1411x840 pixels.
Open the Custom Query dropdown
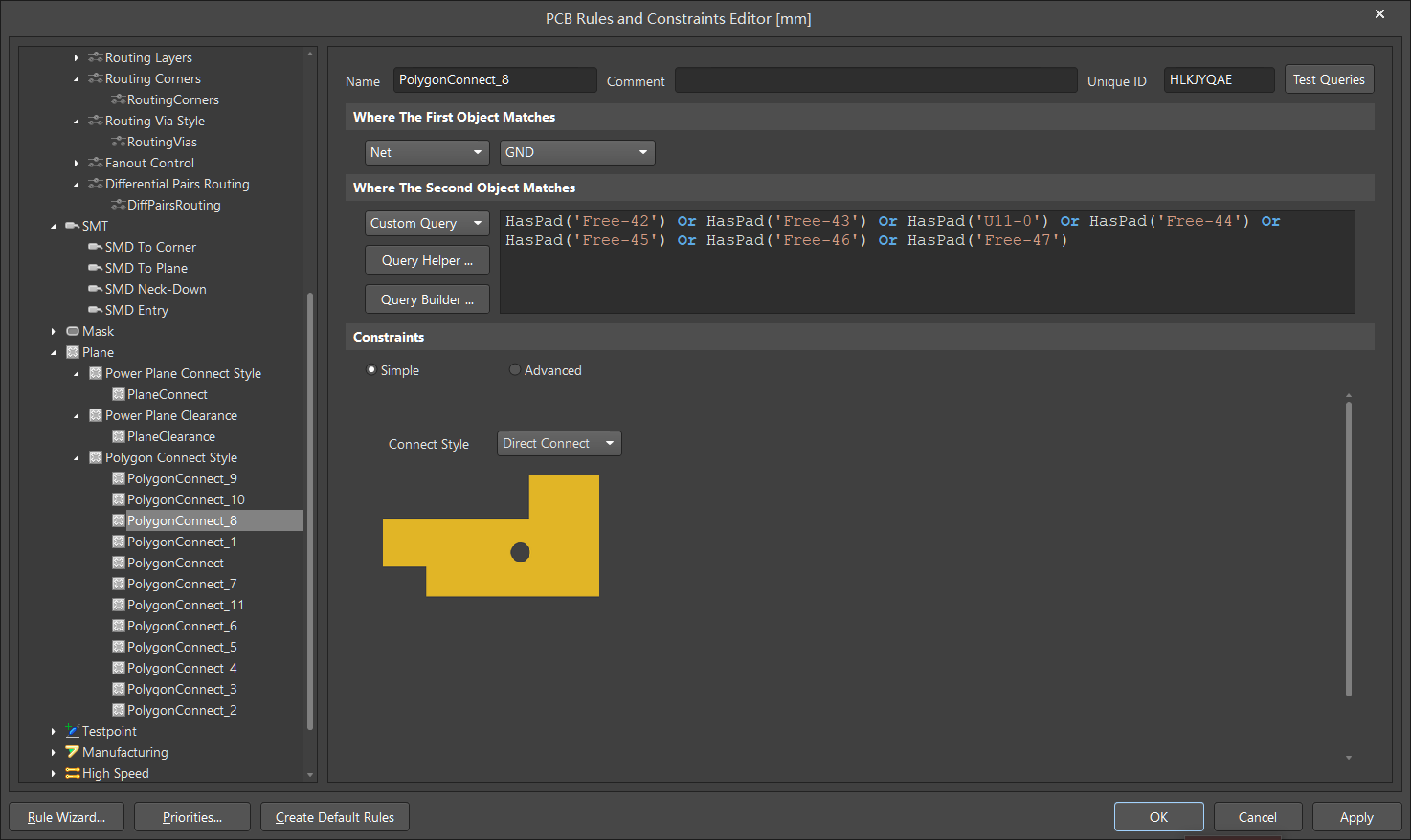coord(427,223)
